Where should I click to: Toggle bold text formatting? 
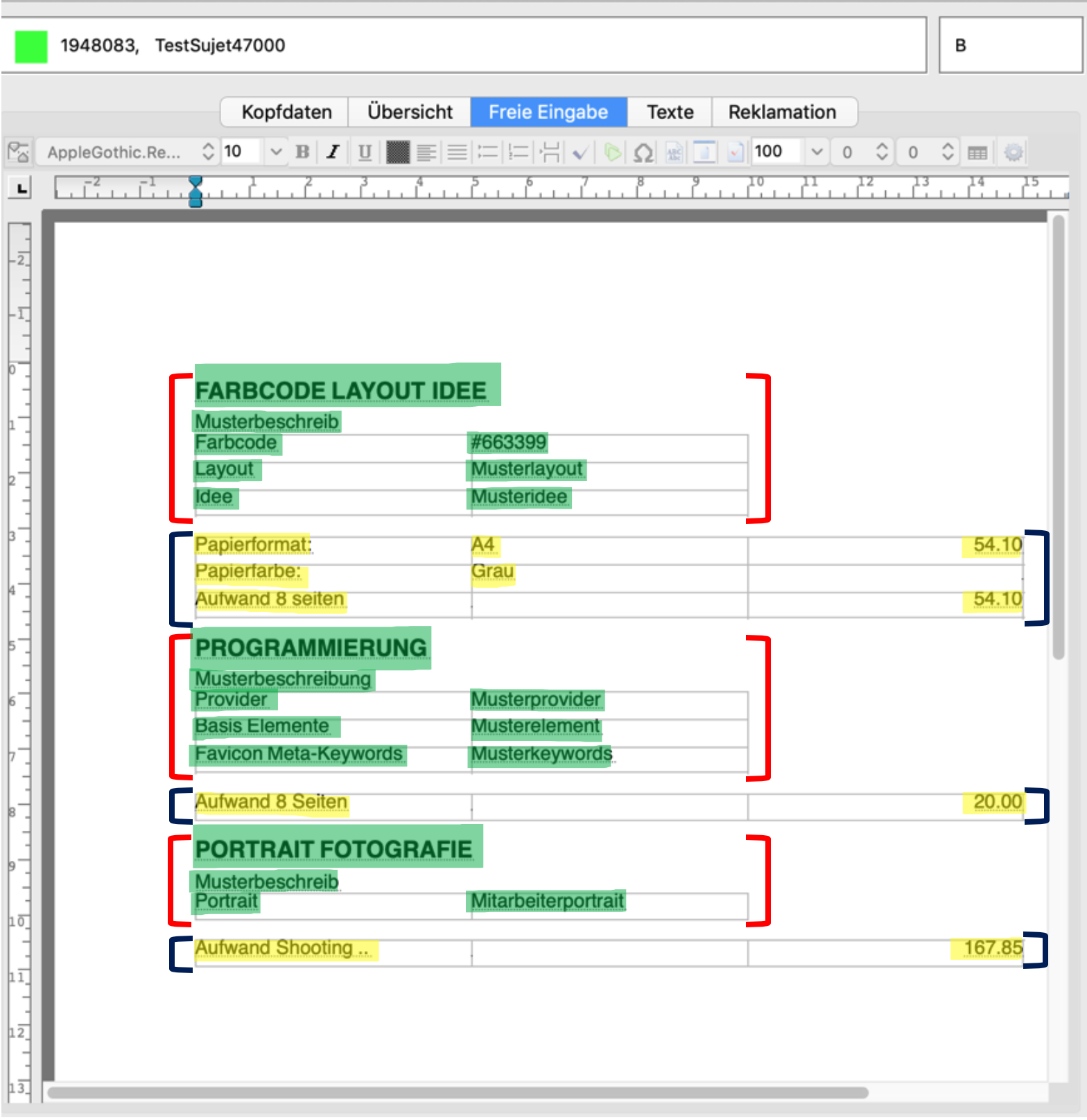[x=302, y=152]
